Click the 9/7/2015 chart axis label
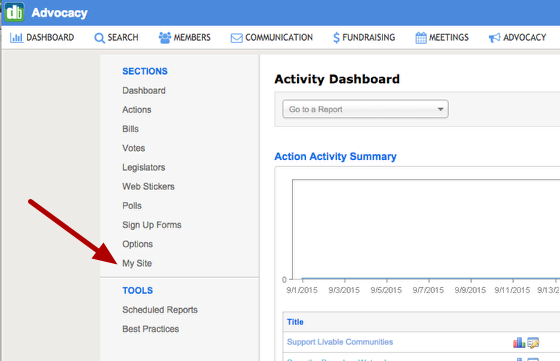 click(x=428, y=290)
